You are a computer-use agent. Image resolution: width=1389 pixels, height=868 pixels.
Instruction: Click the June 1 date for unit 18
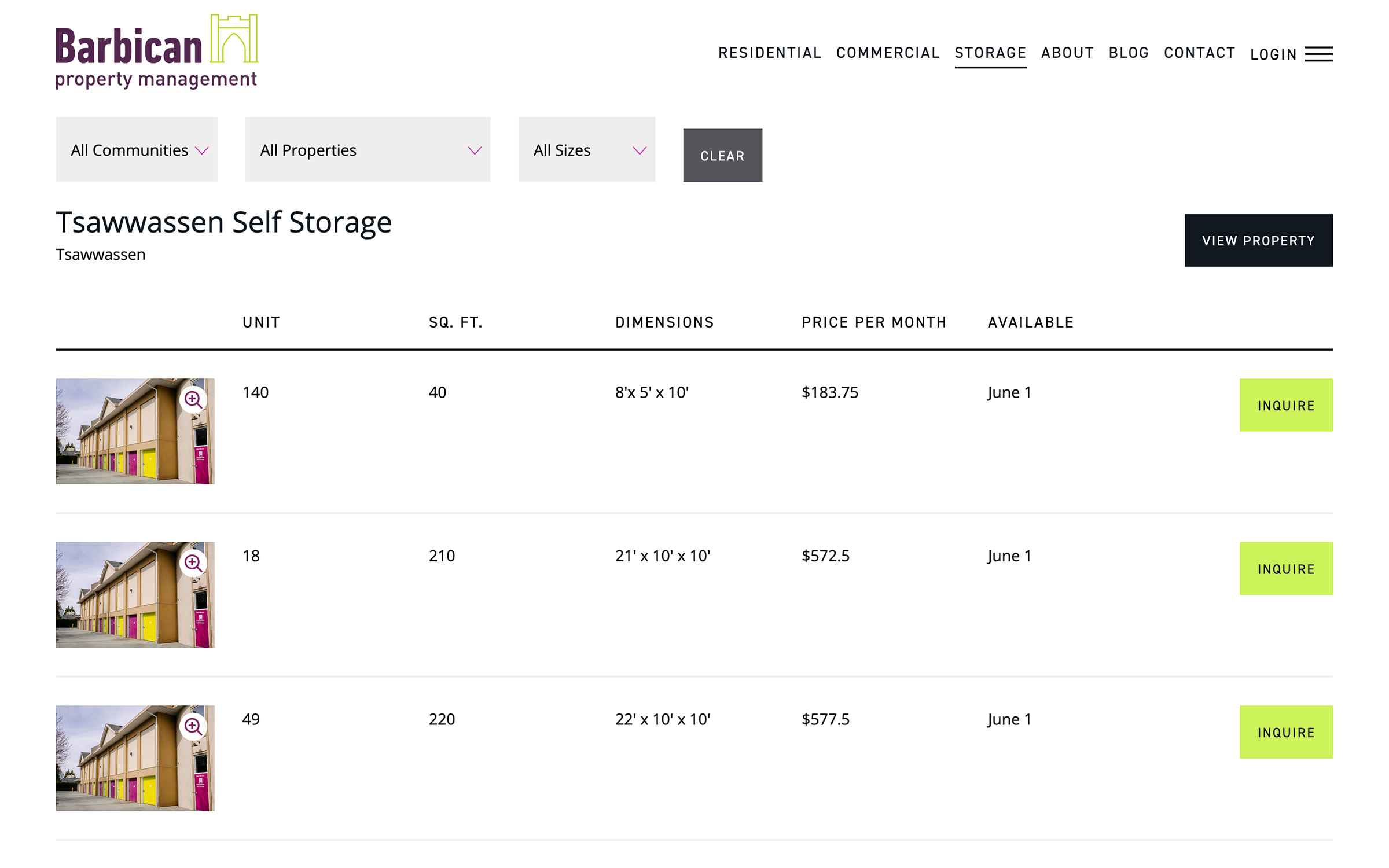tap(1009, 557)
